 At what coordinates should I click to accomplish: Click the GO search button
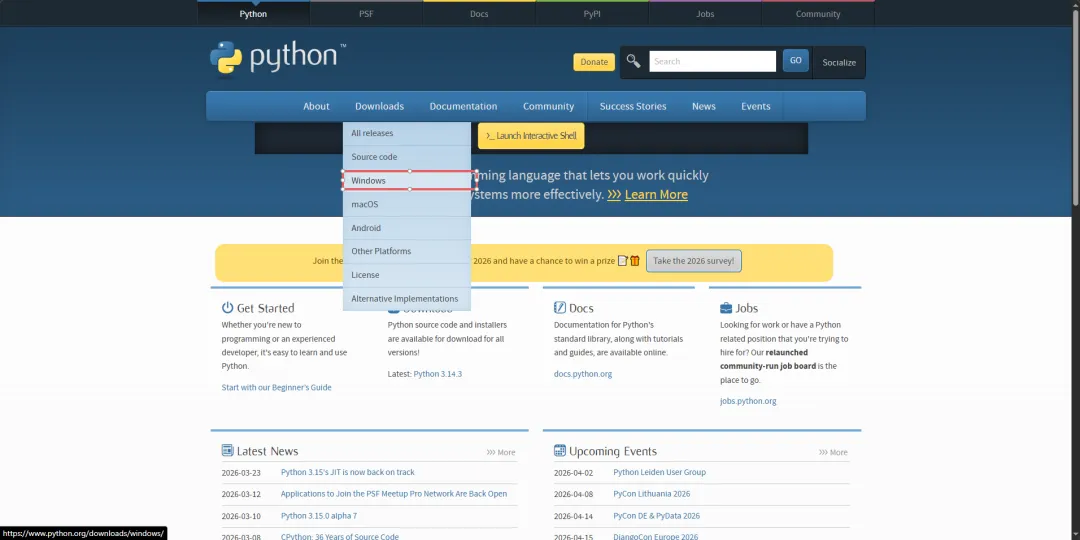[796, 61]
